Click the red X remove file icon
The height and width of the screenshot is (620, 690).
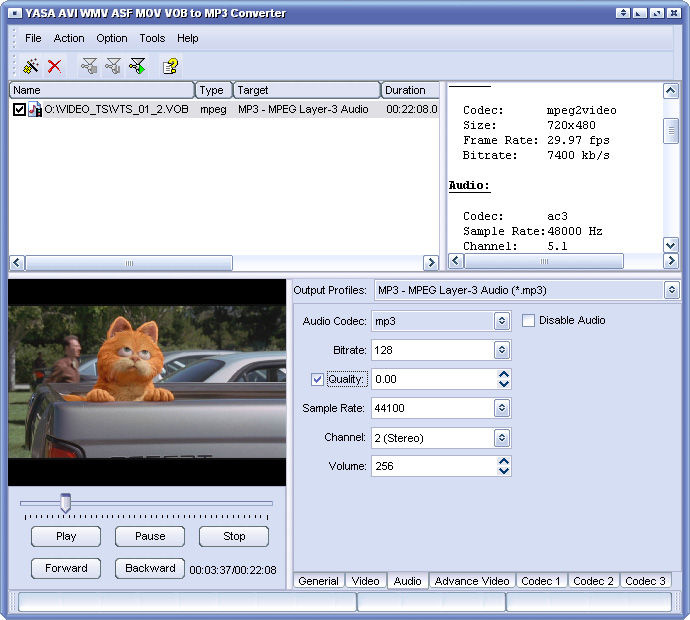(55, 66)
